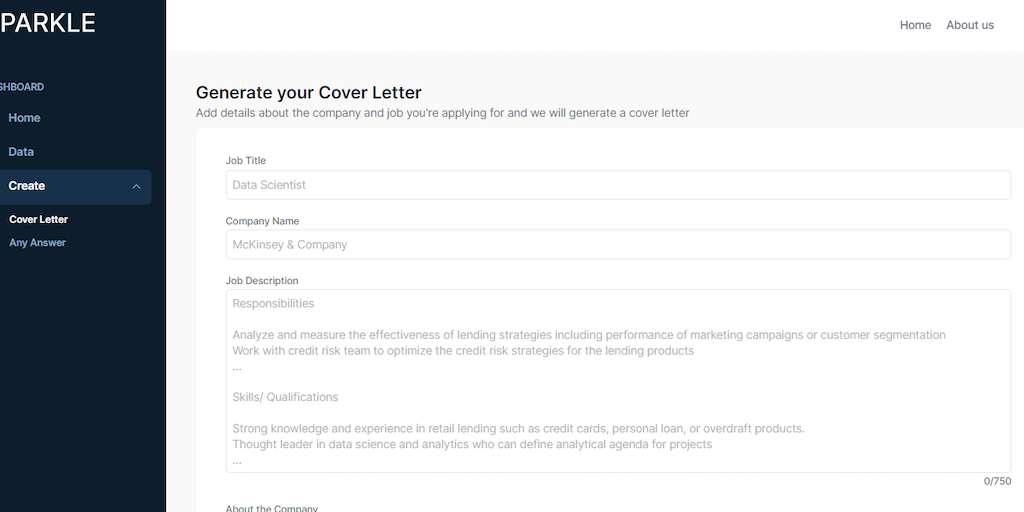The width and height of the screenshot is (1024, 512).
Task: Select the Create sidebar menu label
Action: tap(27, 186)
